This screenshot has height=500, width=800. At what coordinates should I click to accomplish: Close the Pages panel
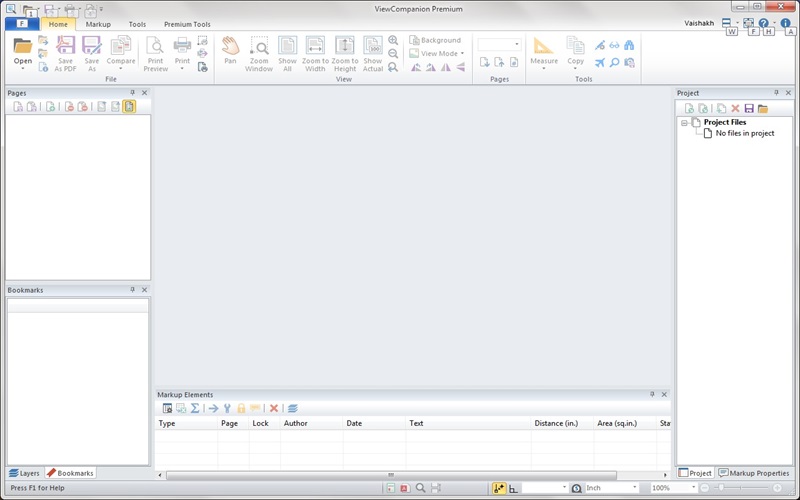(144, 93)
